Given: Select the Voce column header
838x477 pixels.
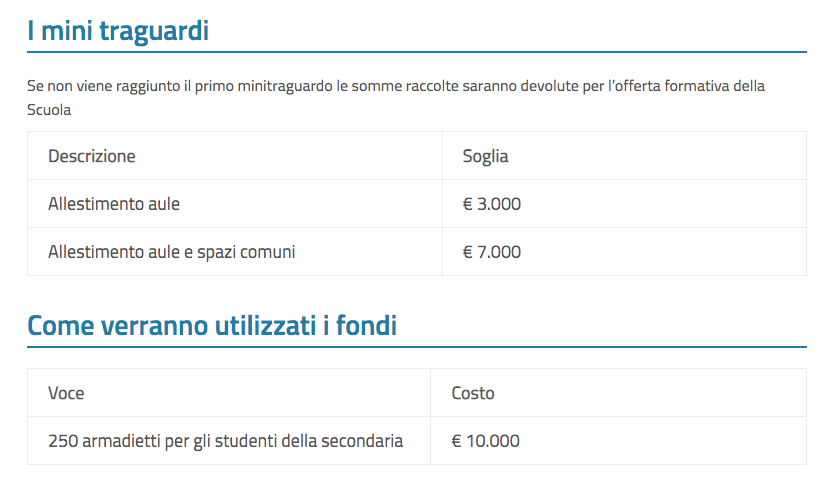Looking at the screenshot, I should click(66, 393).
